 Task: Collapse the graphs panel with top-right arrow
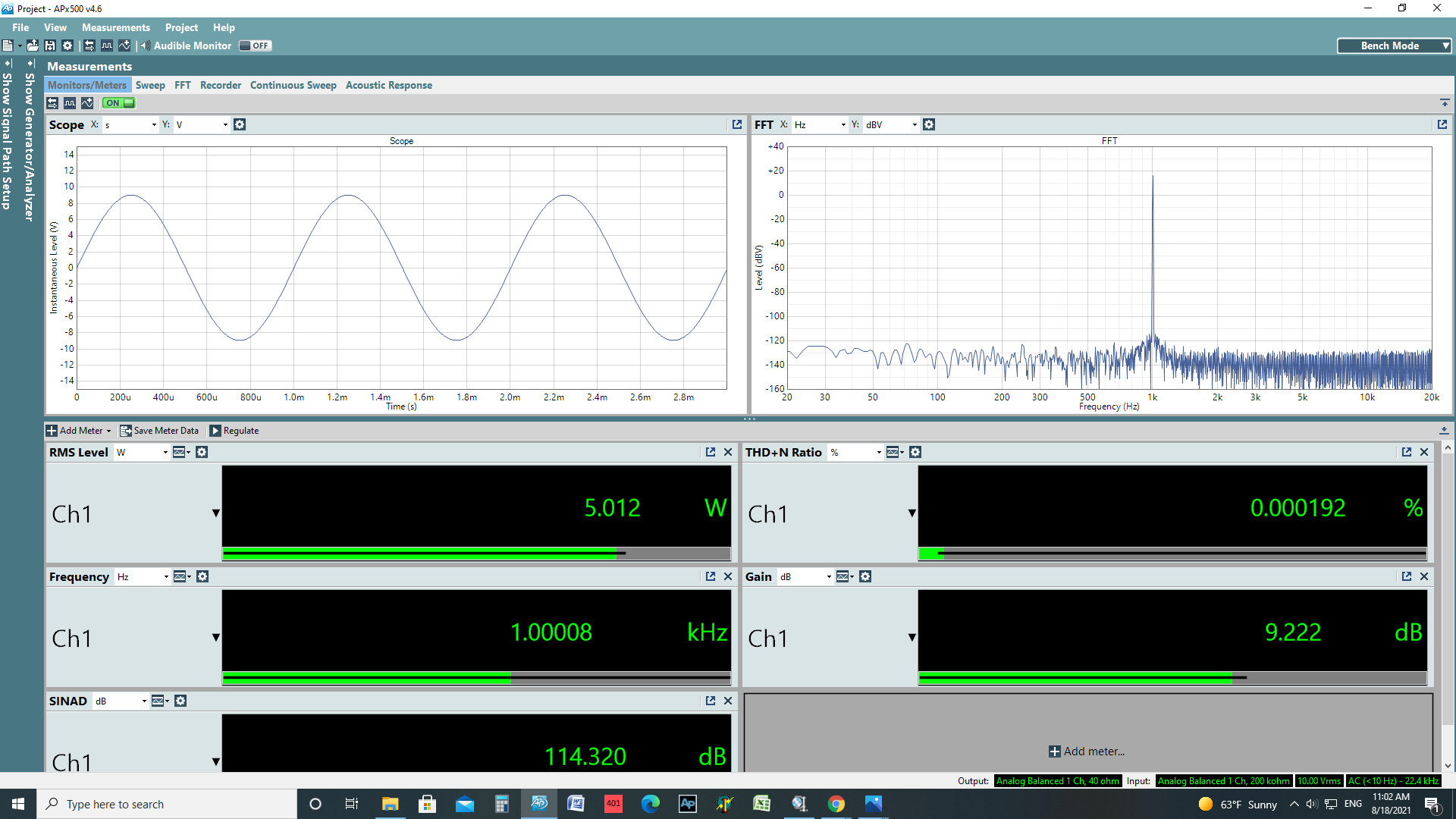(1445, 102)
